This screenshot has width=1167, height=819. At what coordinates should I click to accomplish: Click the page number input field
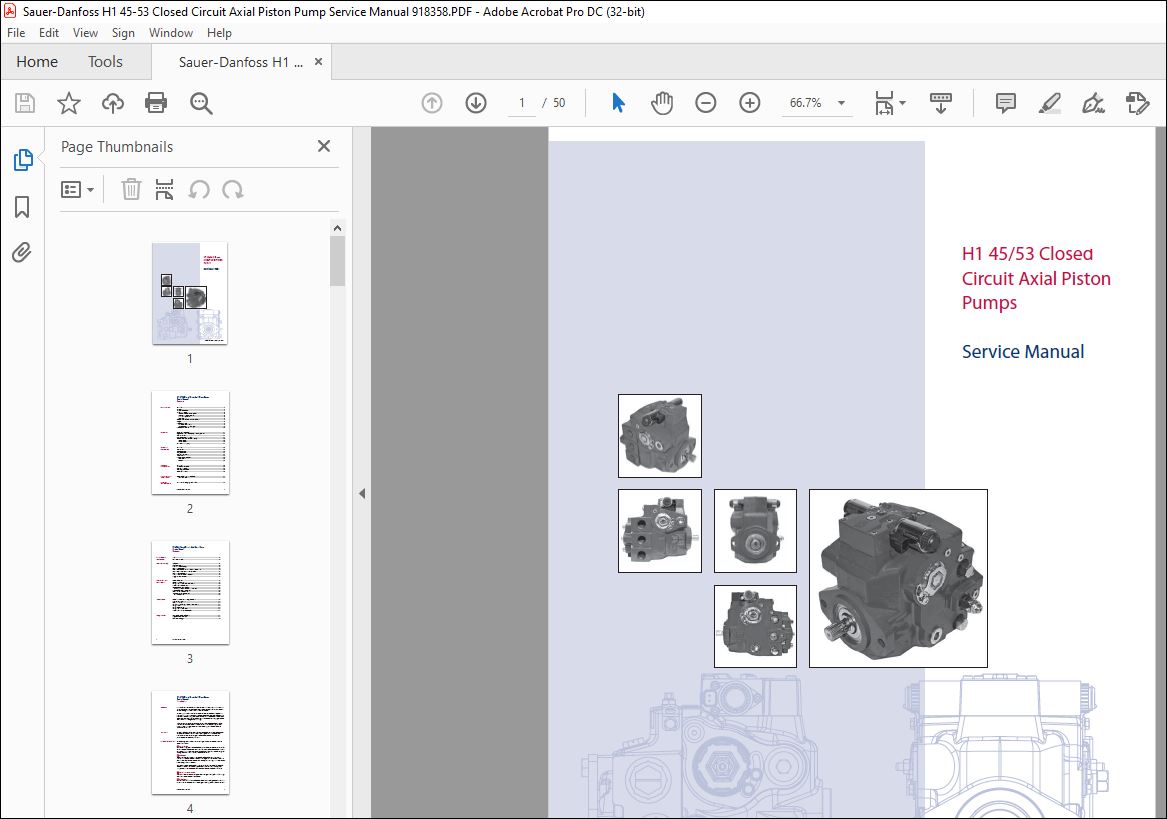tap(522, 103)
